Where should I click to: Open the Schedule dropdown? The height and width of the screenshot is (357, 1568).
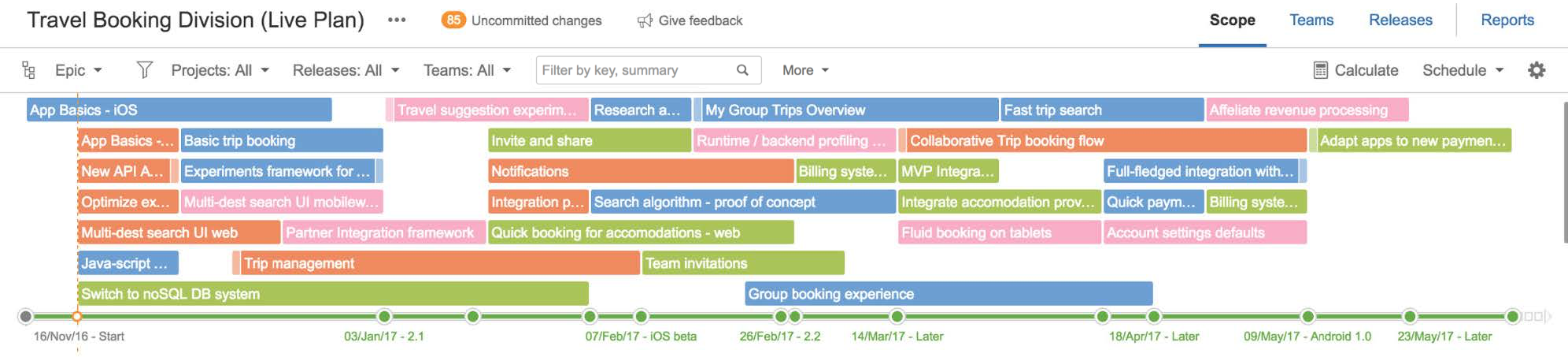(x=1463, y=70)
